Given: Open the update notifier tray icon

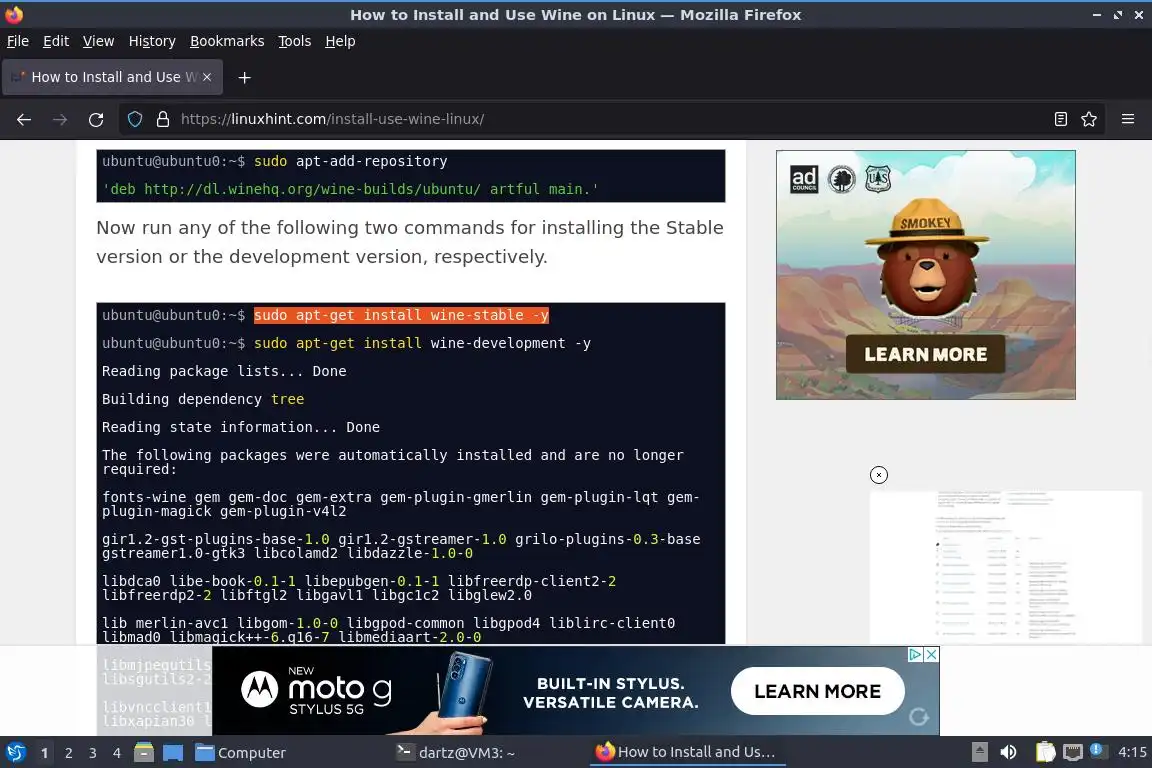Looking at the screenshot, I should coord(1097,750).
